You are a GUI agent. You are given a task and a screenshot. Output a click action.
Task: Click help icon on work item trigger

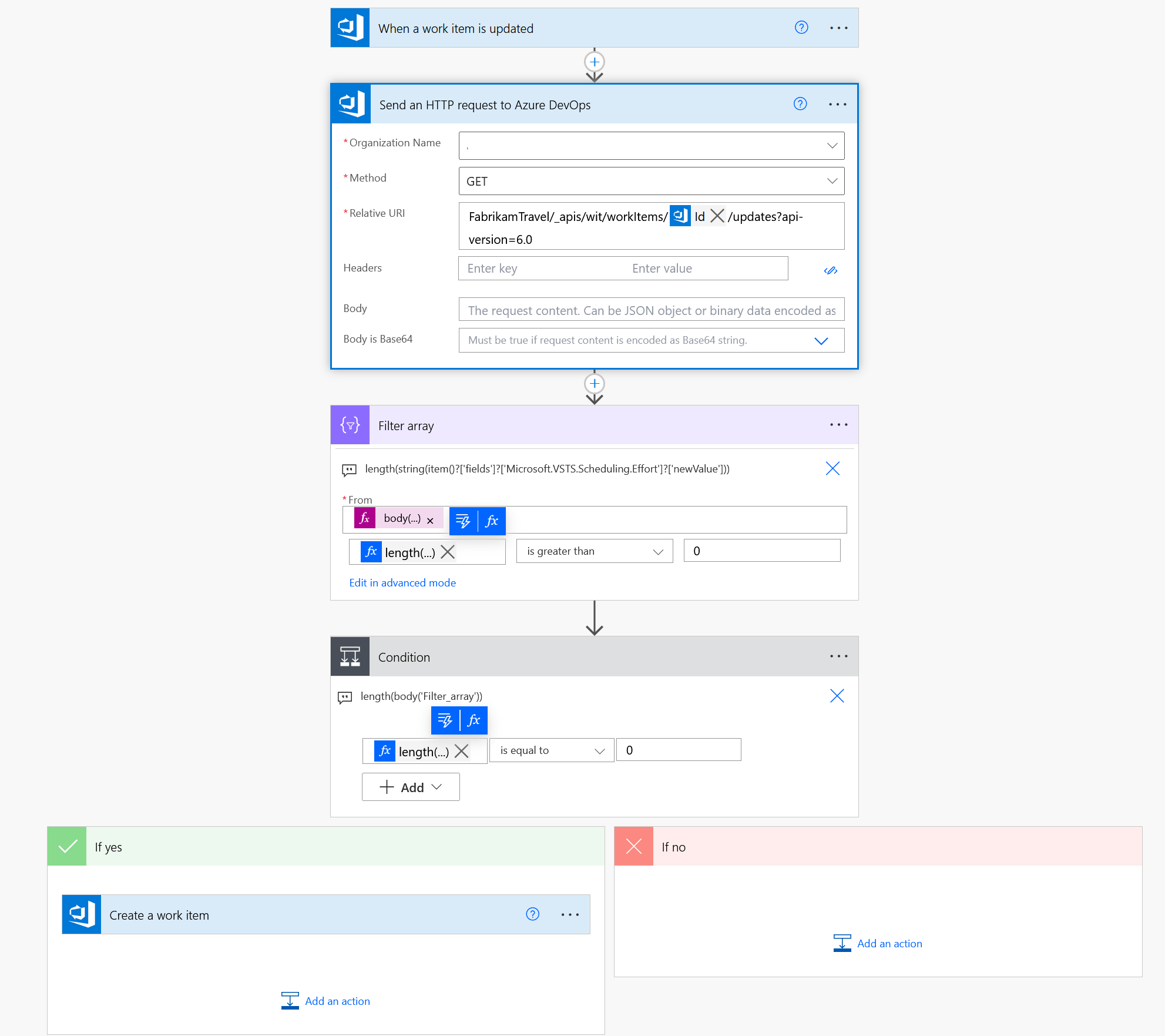tap(801, 28)
